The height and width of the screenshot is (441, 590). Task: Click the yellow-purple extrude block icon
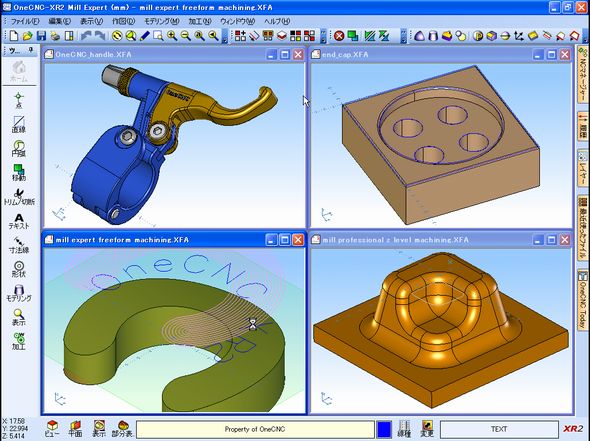(x=447, y=36)
